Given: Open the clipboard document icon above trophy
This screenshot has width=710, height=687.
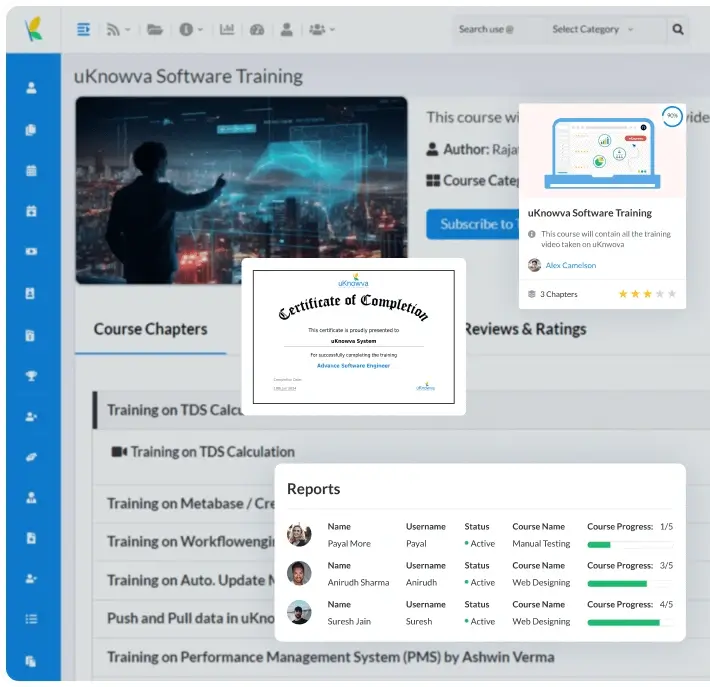Looking at the screenshot, I should pos(30,336).
